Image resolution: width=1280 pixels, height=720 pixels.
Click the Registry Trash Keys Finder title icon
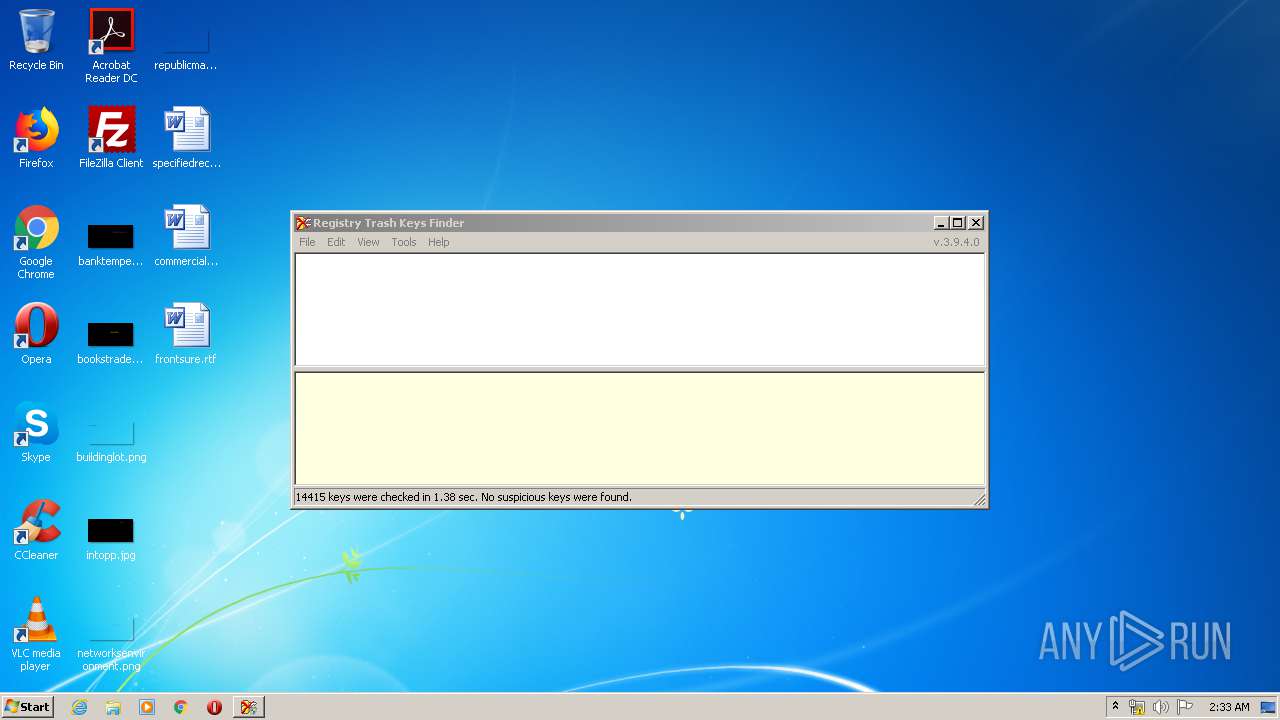303,223
